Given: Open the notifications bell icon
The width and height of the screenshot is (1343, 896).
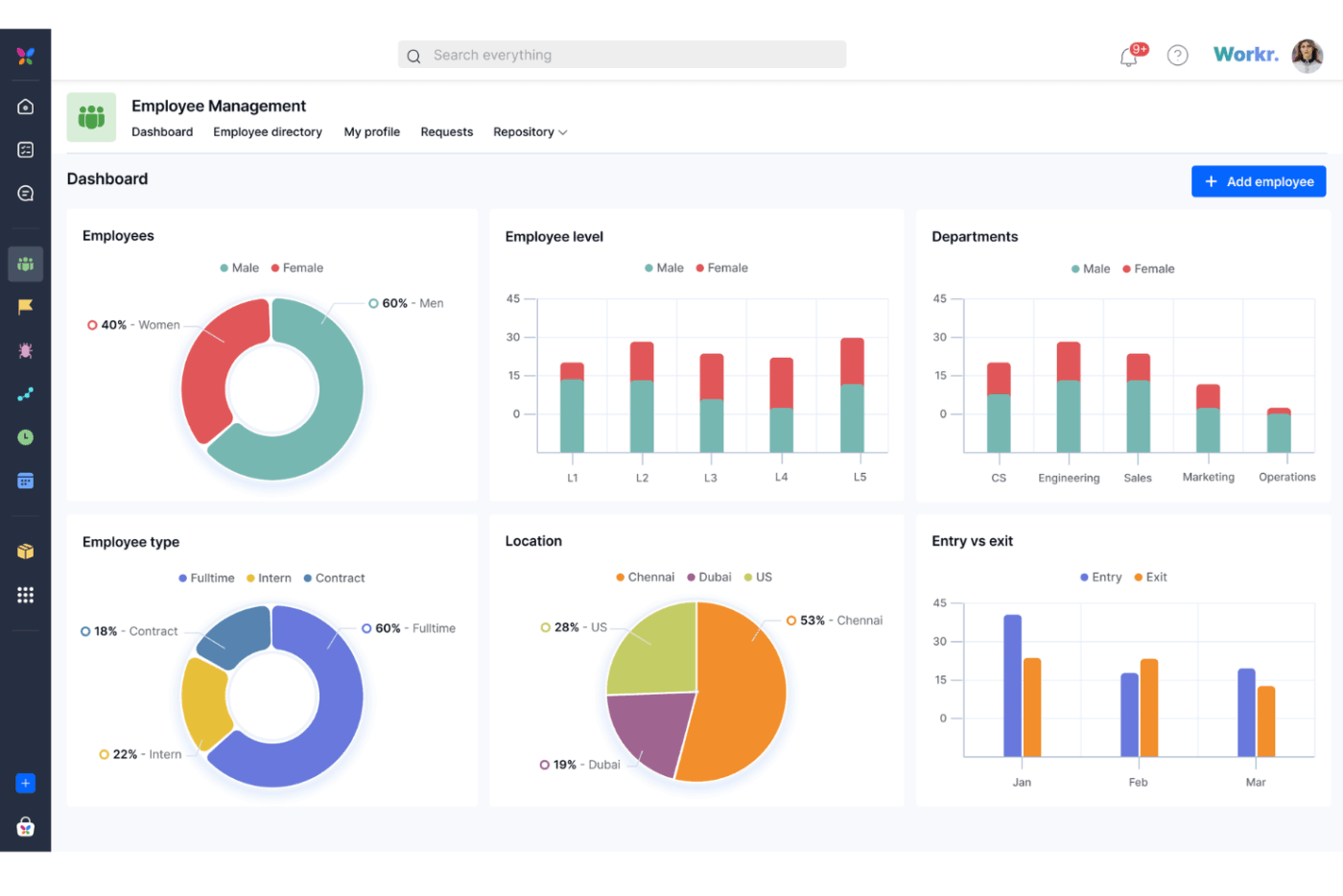Looking at the screenshot, I should click(x=1129, y=56).
